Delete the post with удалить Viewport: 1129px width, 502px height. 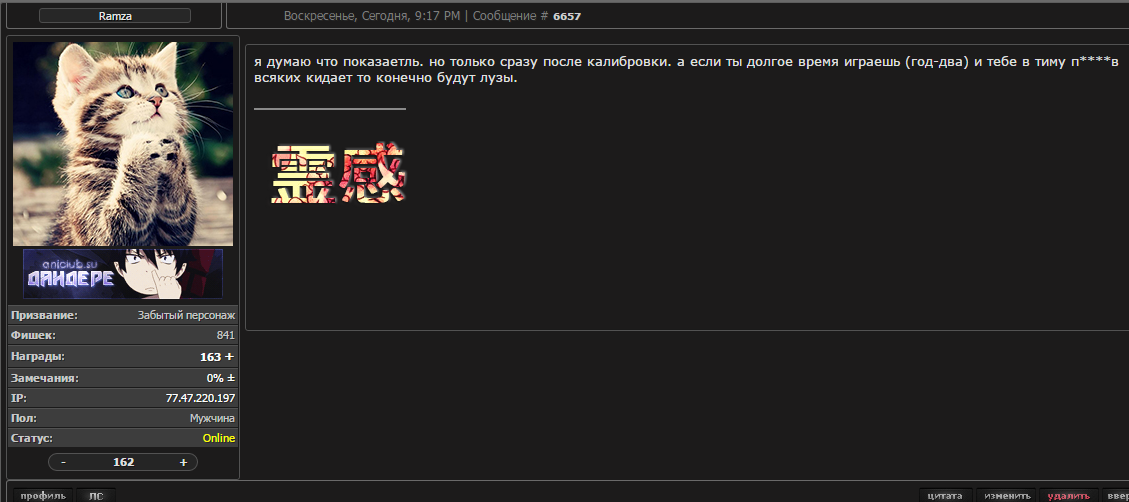pos(1069,496)
